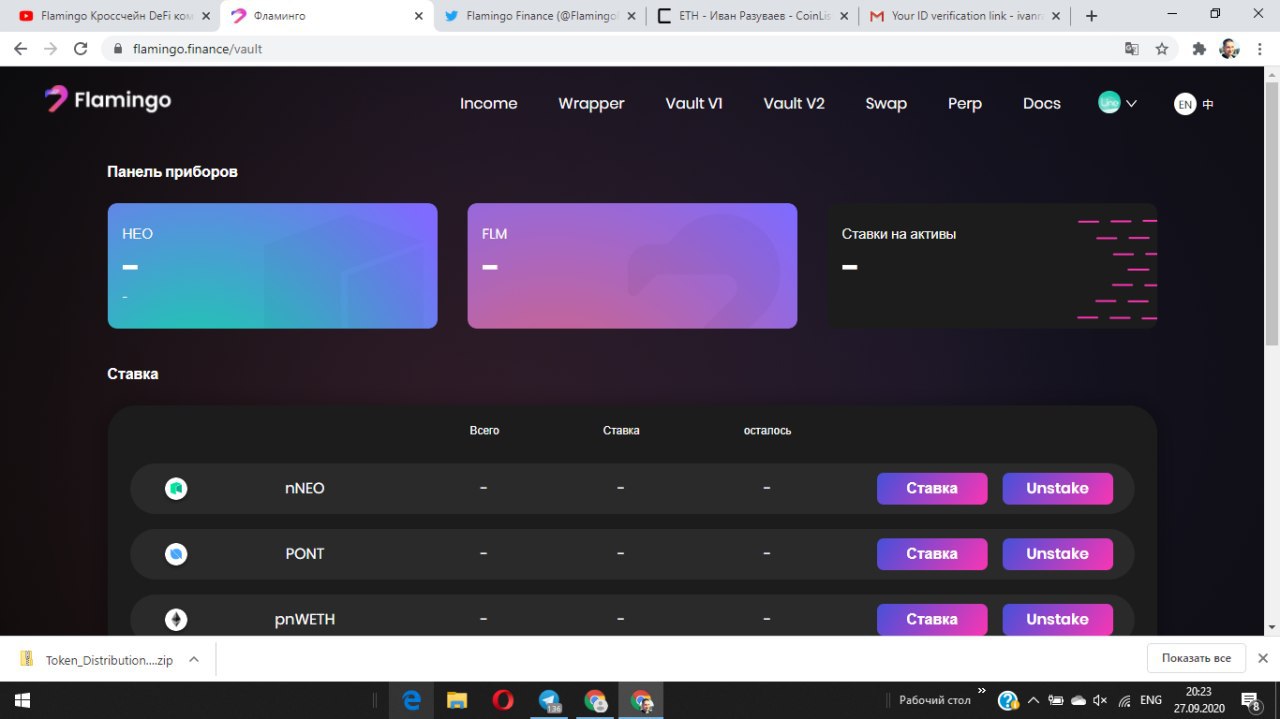Open Google Translate icon in address bar

[x=1131, y=48]
